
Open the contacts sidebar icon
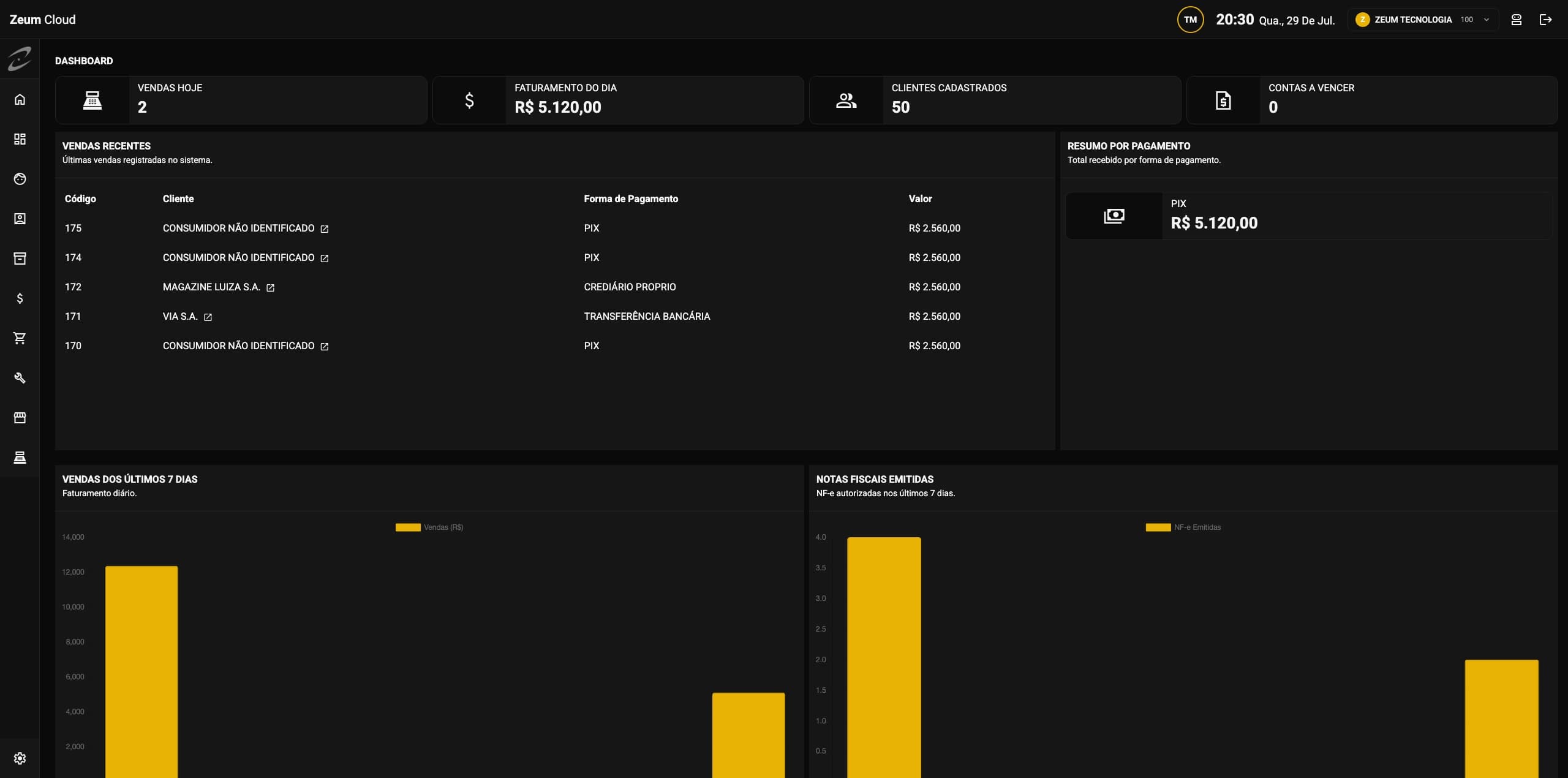tap(20, 219)
